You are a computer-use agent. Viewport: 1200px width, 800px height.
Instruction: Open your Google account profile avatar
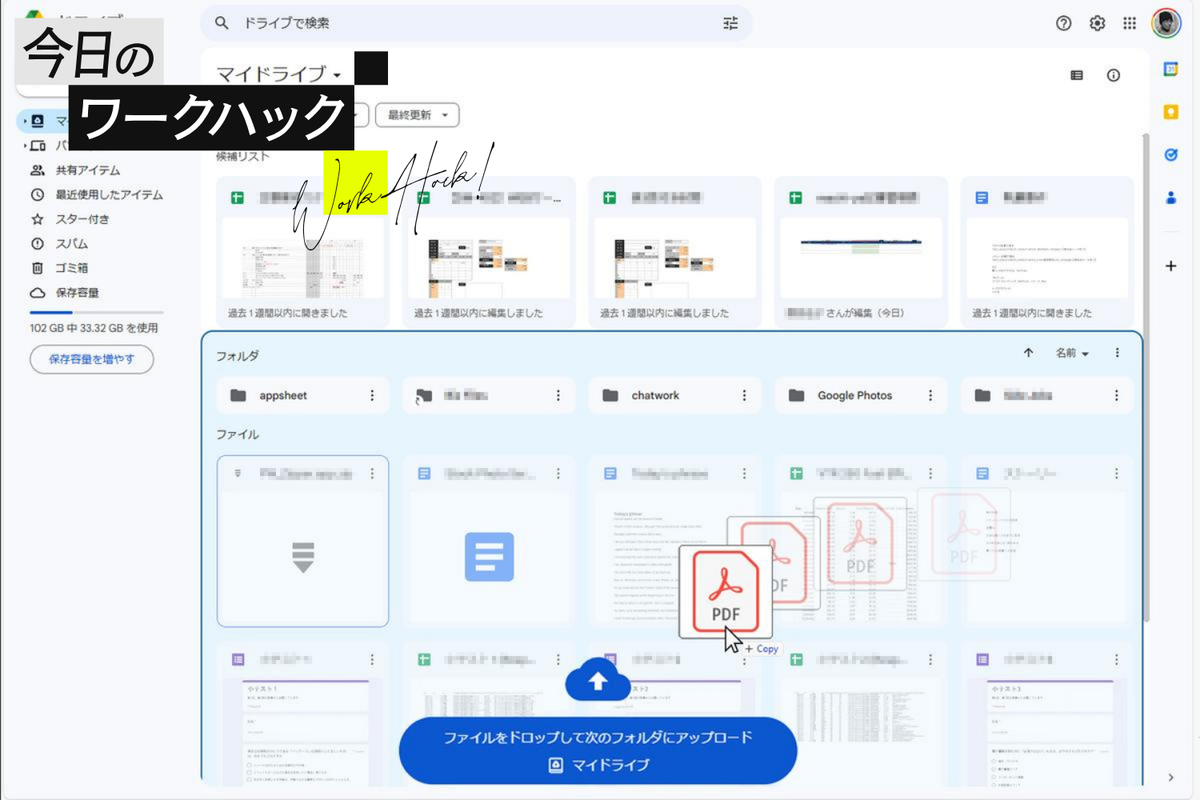coord(1166,22)
